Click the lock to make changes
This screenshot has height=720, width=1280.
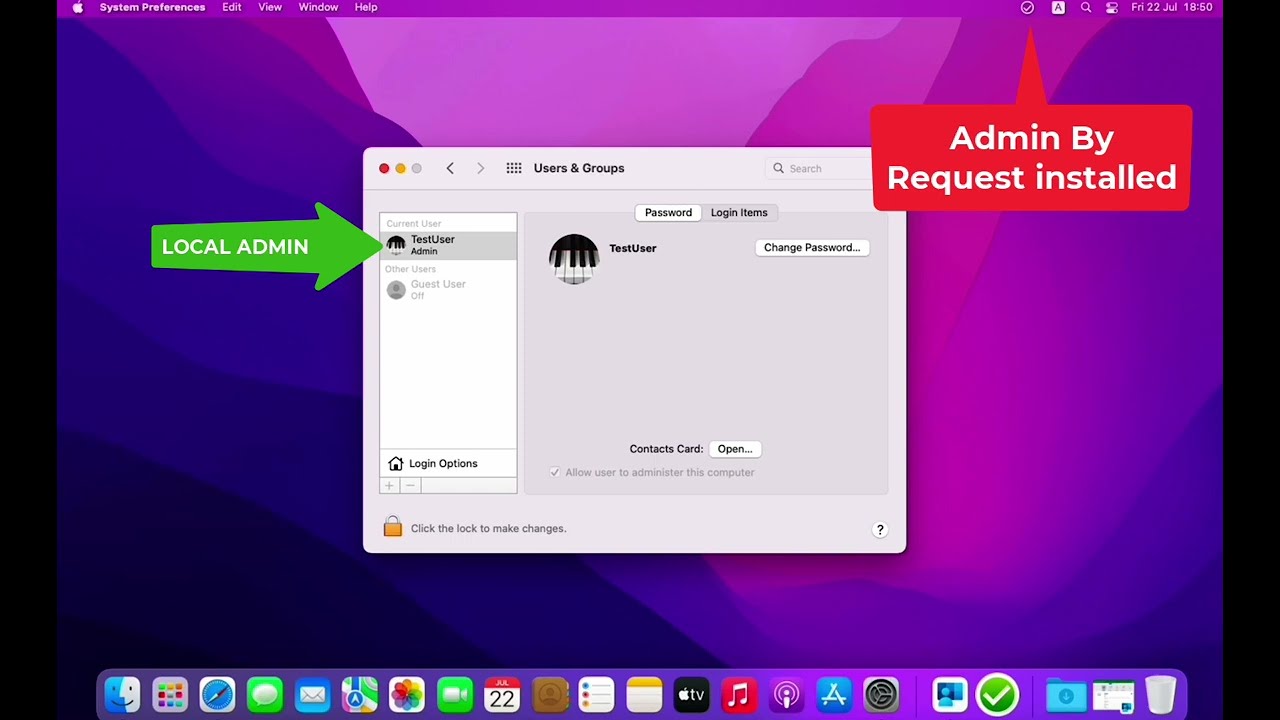tap(393, 527)
